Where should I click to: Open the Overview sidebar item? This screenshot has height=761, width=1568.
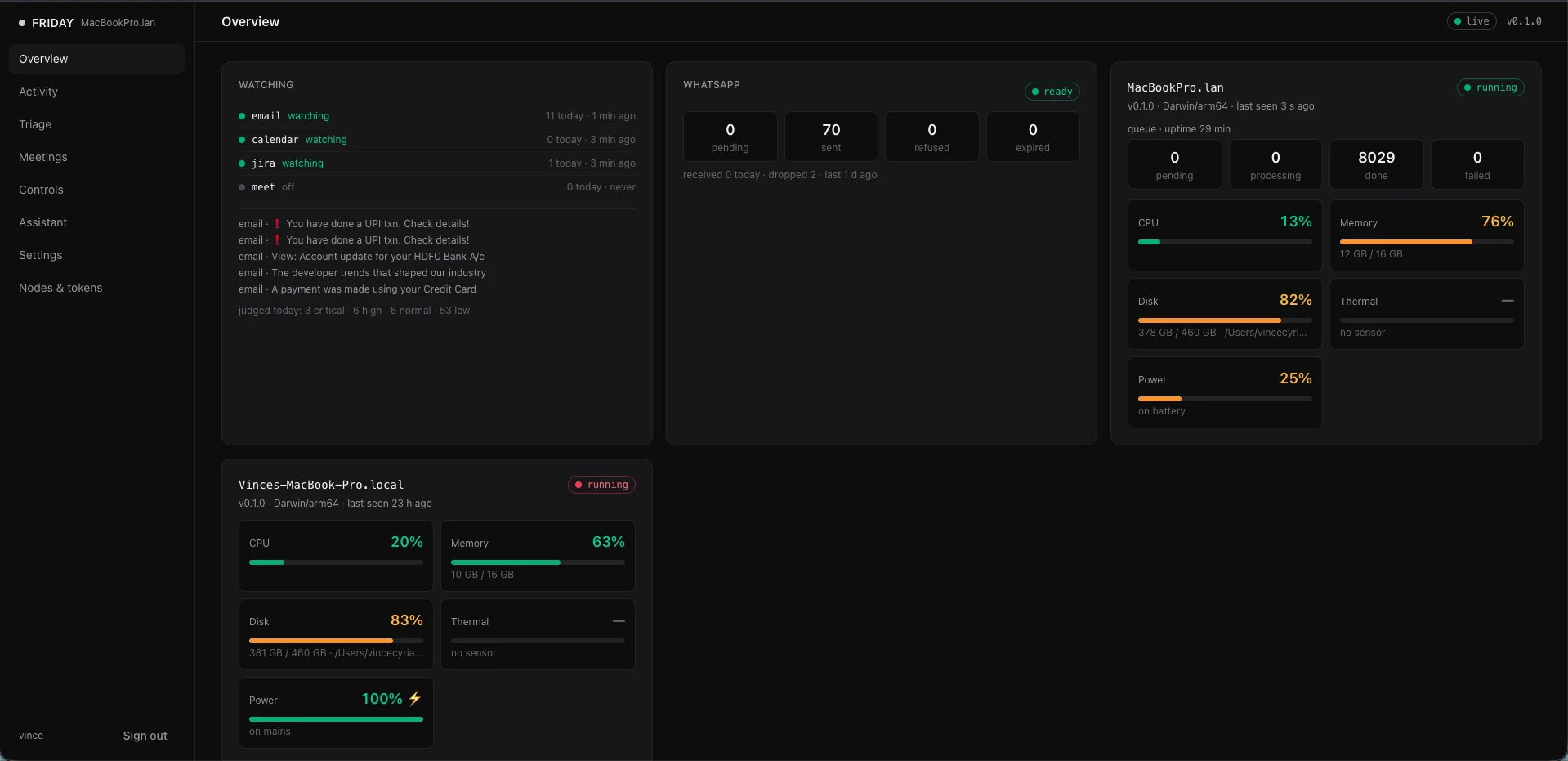pyautogui.click(x=96, y=59)
